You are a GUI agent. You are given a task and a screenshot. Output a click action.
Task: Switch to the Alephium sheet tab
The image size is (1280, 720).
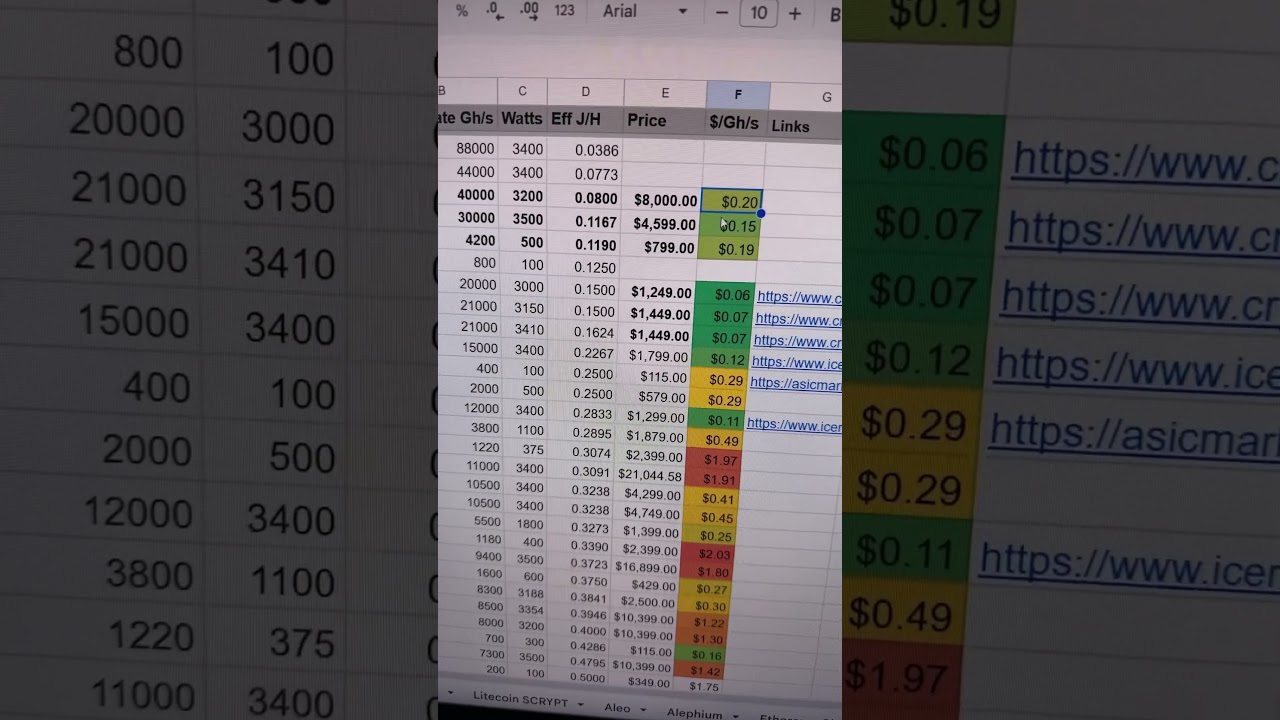694,714
